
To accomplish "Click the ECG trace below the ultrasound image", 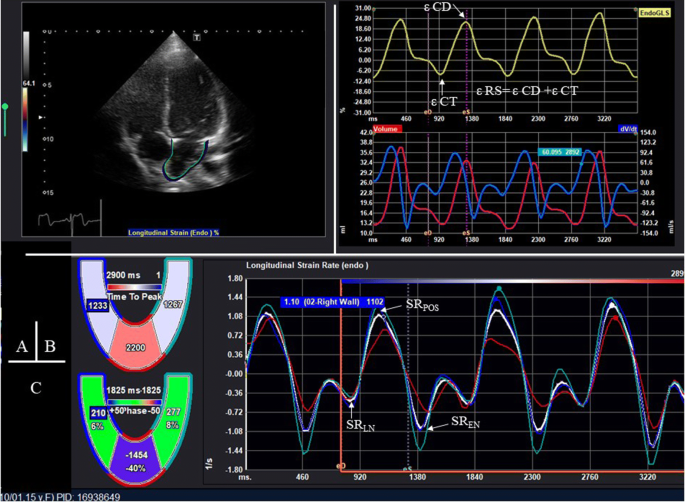I will pyautogui.click(x=58, y=219).
